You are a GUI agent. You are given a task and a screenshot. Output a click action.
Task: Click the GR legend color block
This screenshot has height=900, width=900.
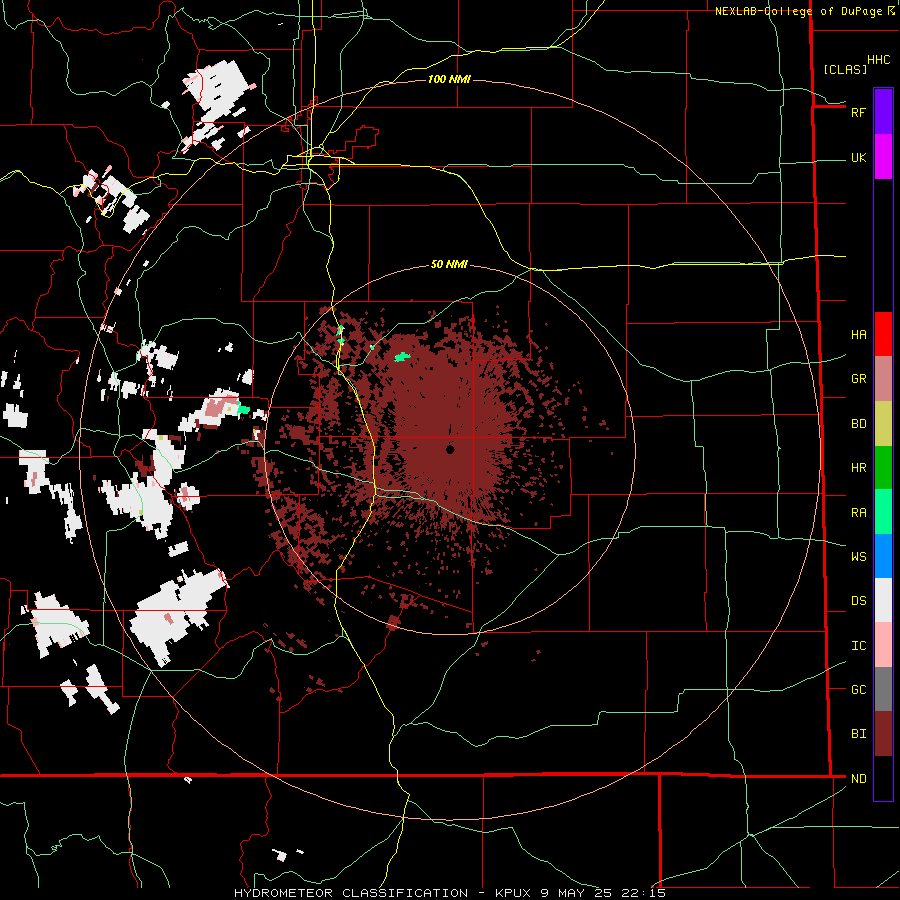click(x=883, y=378)
